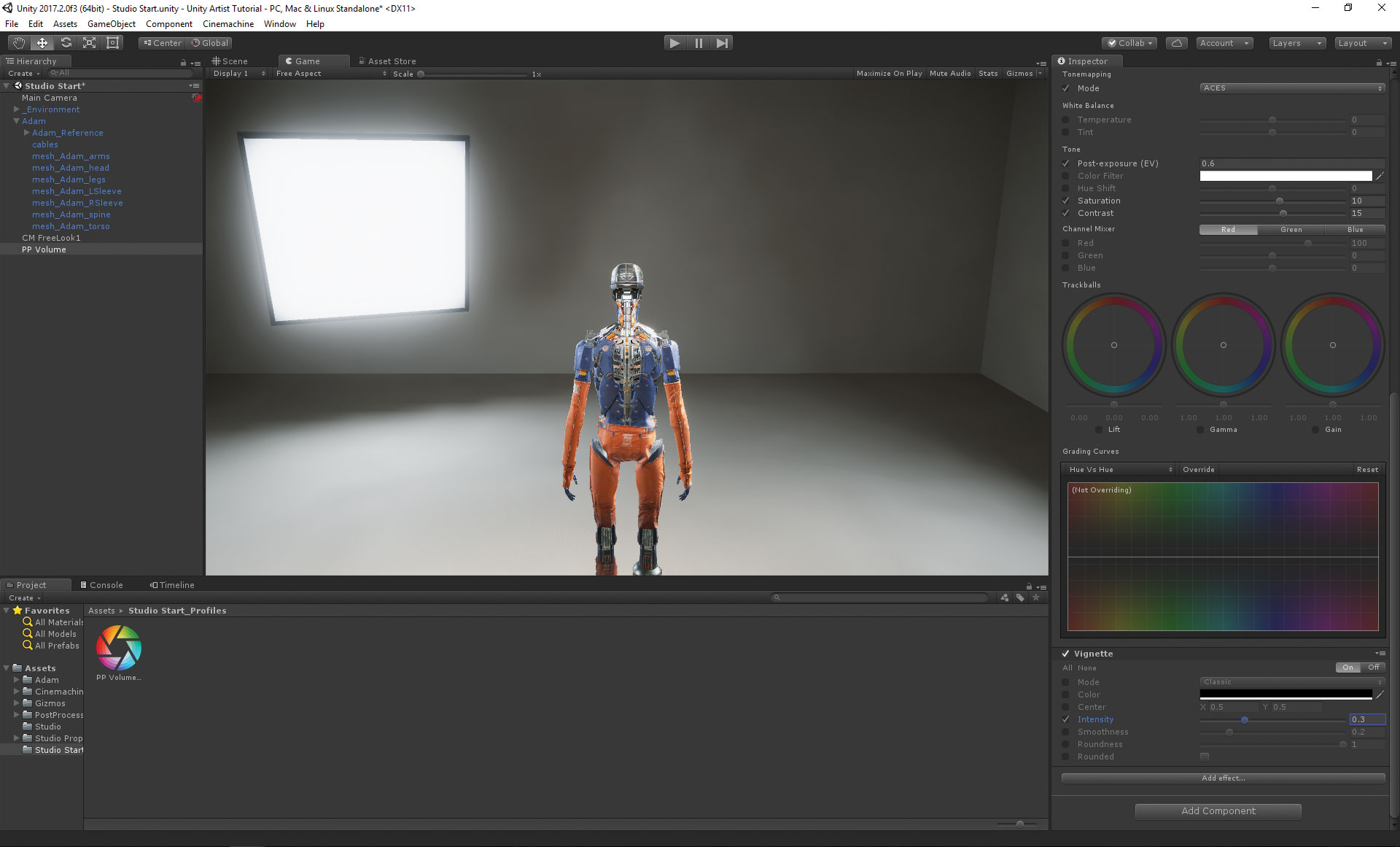Open Free Aspect dropdown

[331, 74]
